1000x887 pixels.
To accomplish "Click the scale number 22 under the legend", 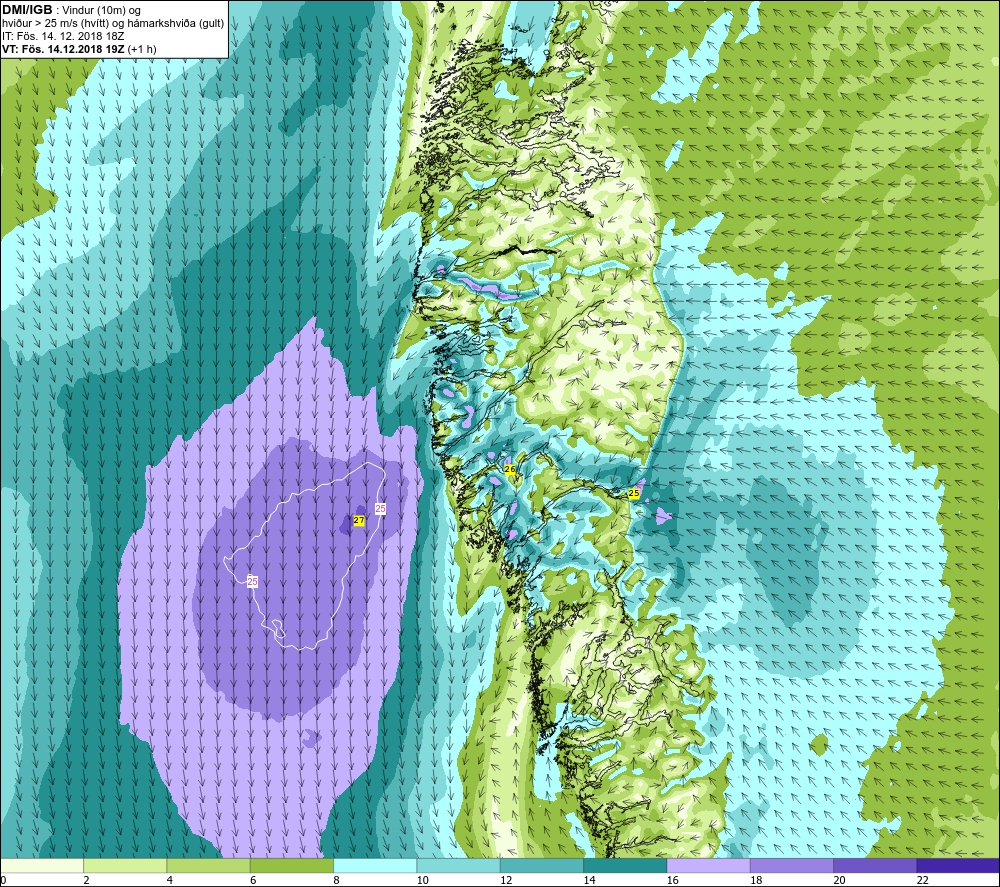I will pyautogui.click(x=922, y=880).
